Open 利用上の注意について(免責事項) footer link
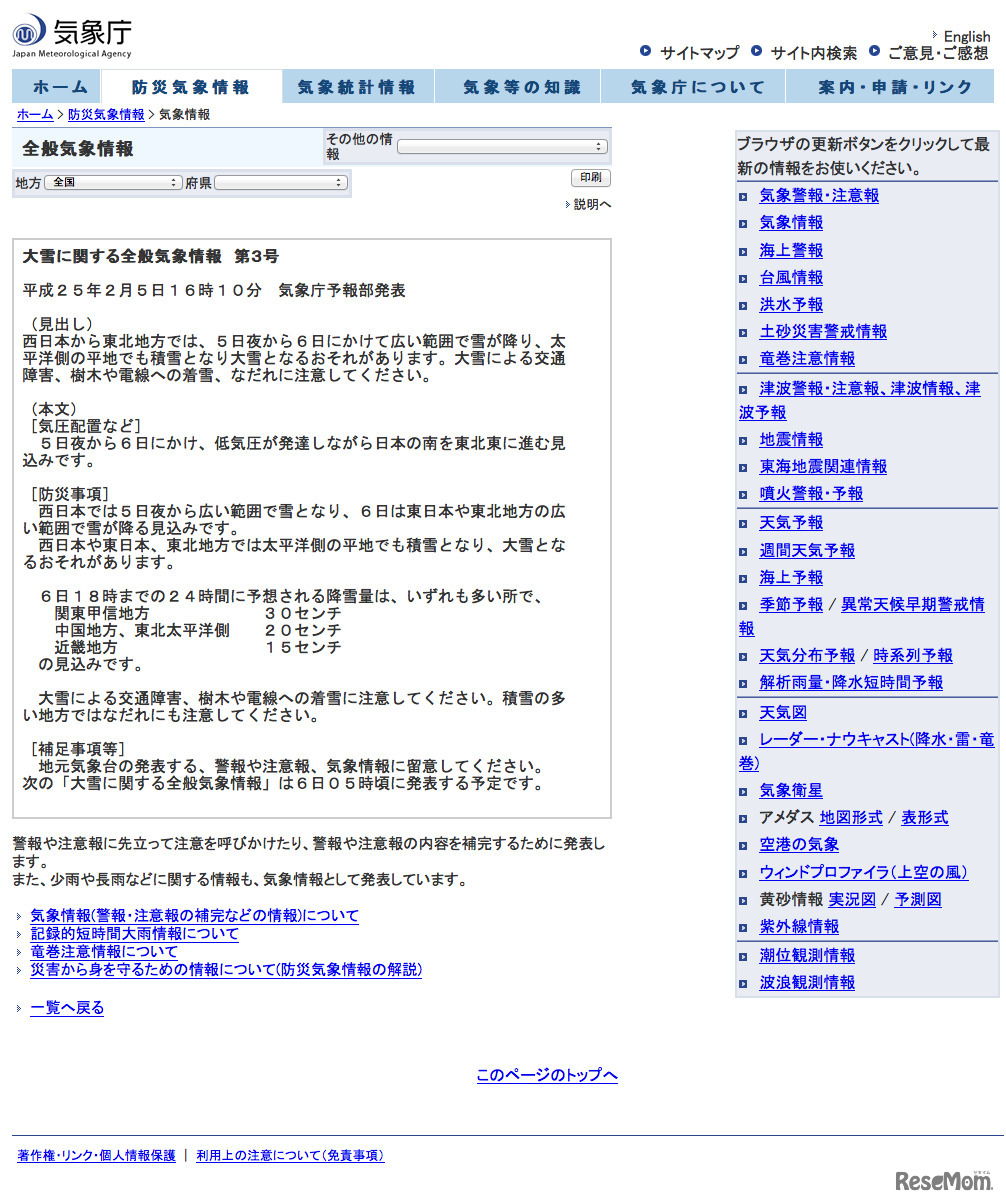Viewport: 1006px width, 1204px height. [x=290, y=1156]
